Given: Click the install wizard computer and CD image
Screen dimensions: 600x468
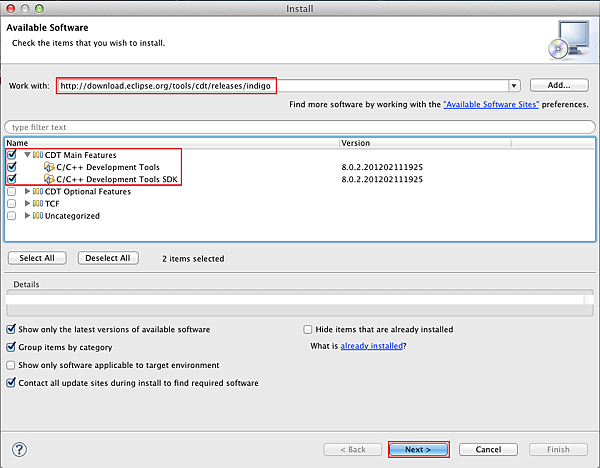Looking at the screenshot, I should click(569, 40).
